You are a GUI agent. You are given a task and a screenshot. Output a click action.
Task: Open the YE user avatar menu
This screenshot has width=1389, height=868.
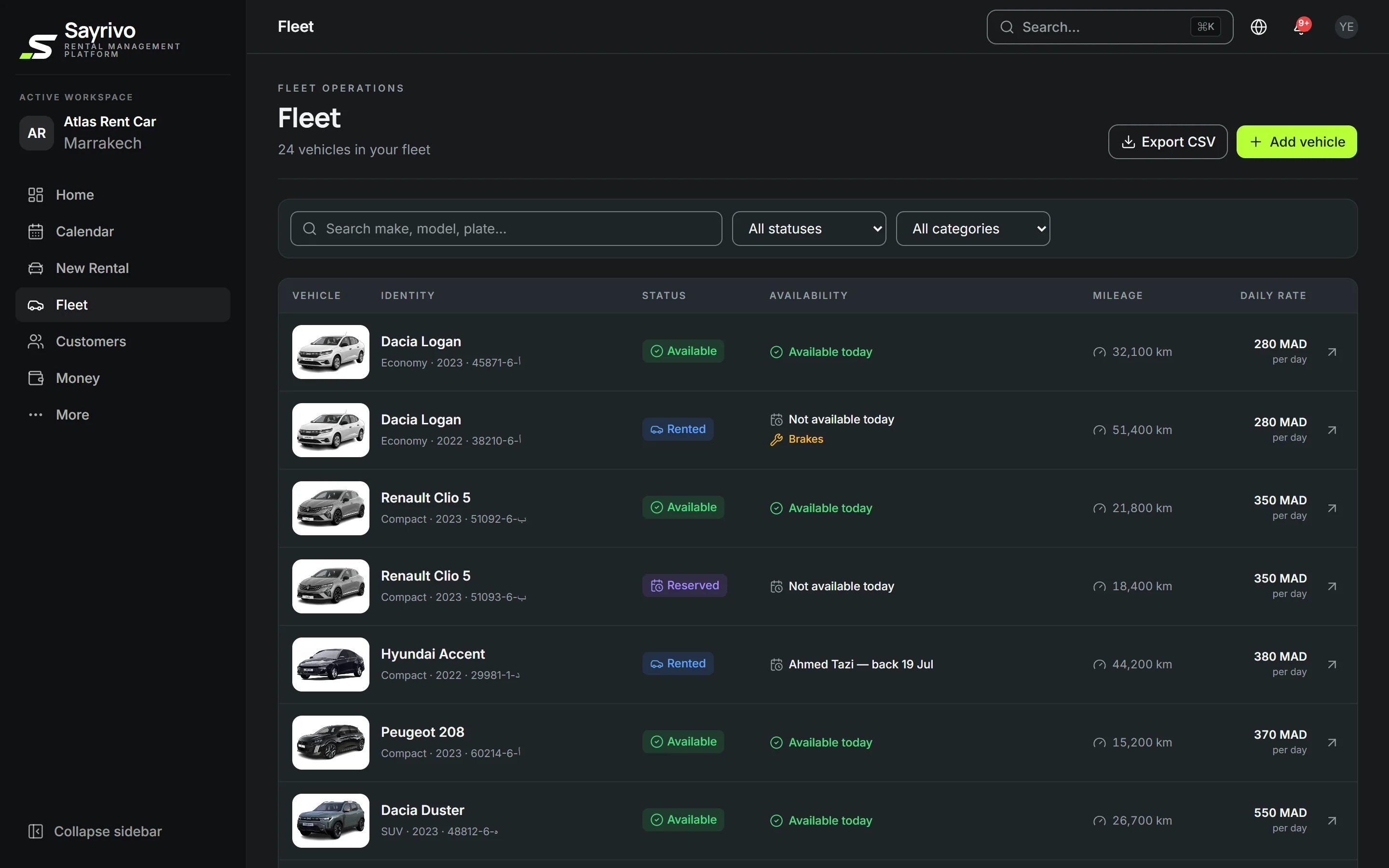pos(1346,27)
